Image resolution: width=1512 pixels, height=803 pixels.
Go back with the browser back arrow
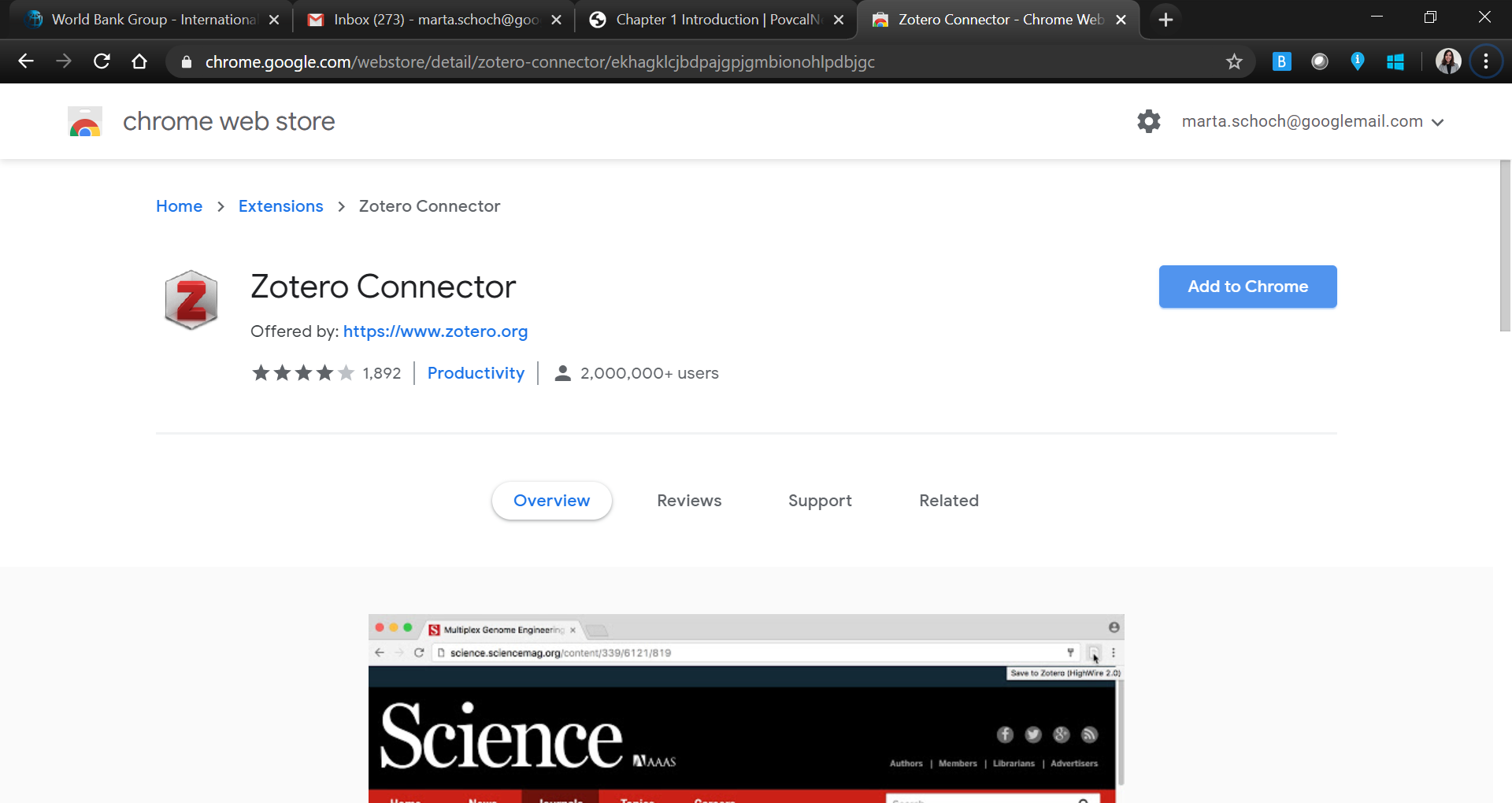tap(26, 61)
